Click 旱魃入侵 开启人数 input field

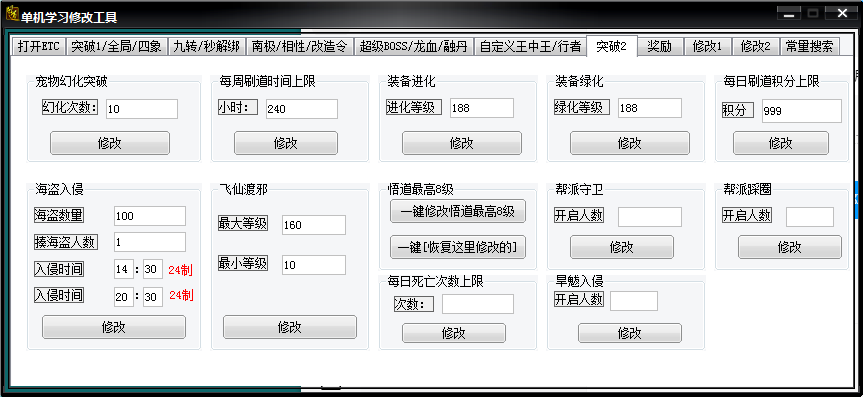point(633,301)
